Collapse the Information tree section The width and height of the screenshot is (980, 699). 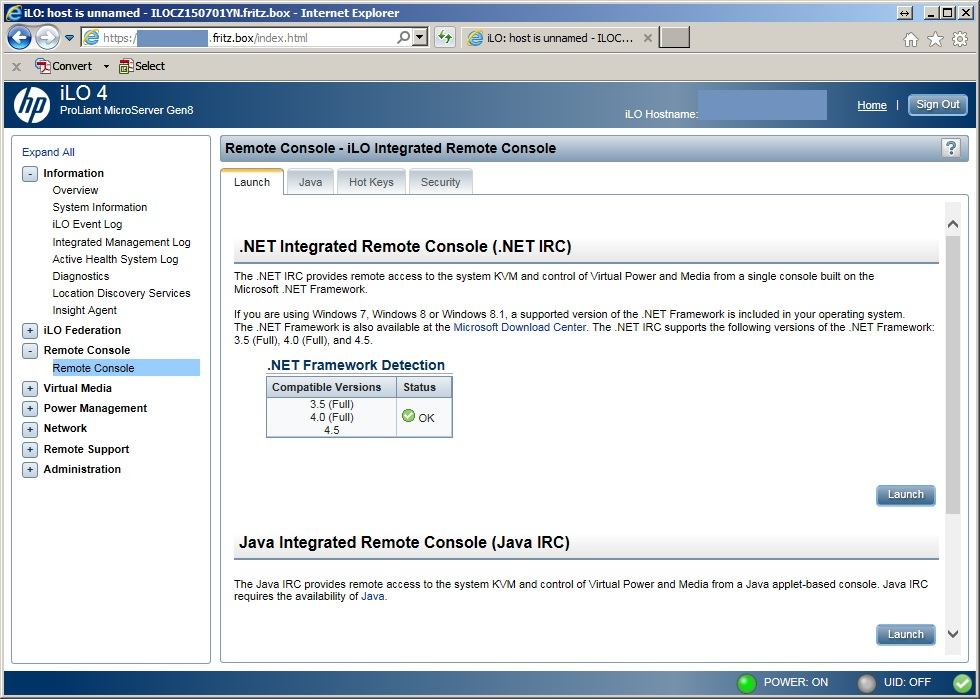[29, 174]
